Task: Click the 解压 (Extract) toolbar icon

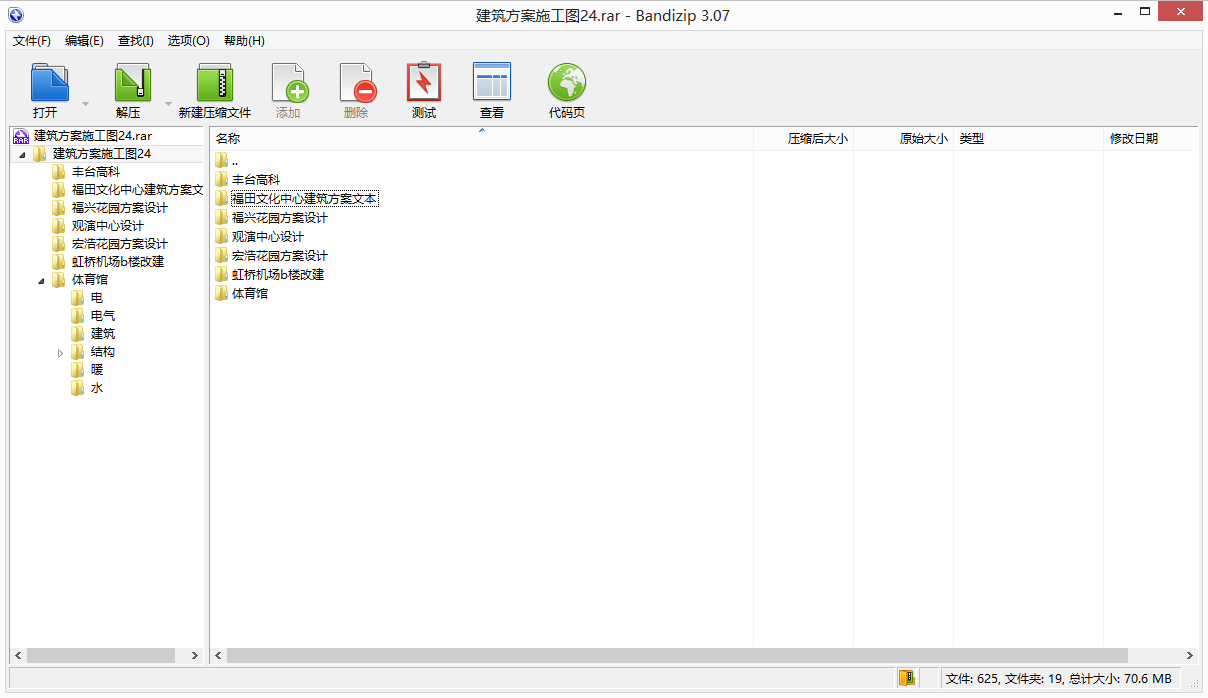Action: (x=132, y=83)
